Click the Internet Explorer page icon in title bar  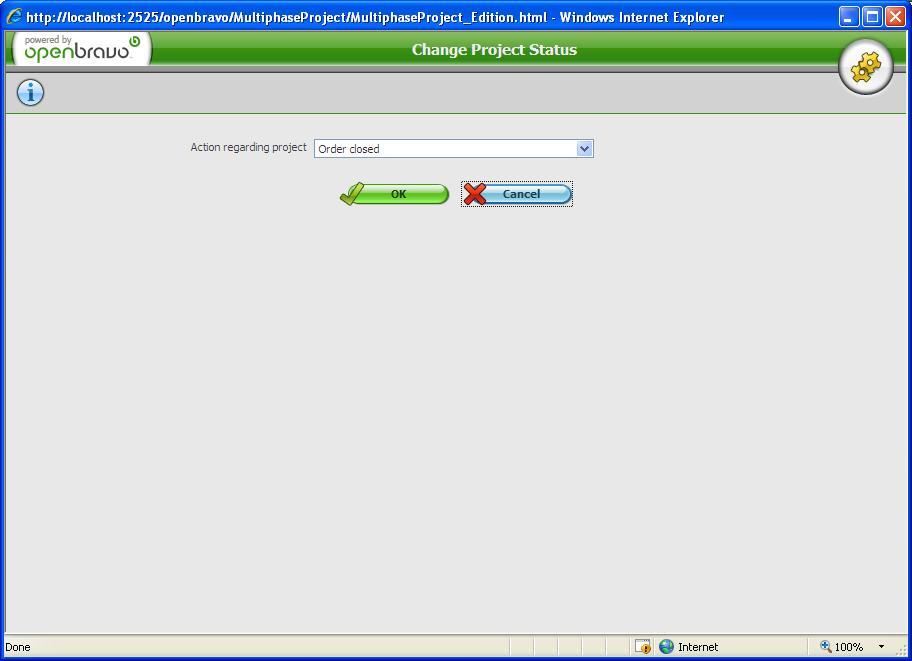pos(13,17)
